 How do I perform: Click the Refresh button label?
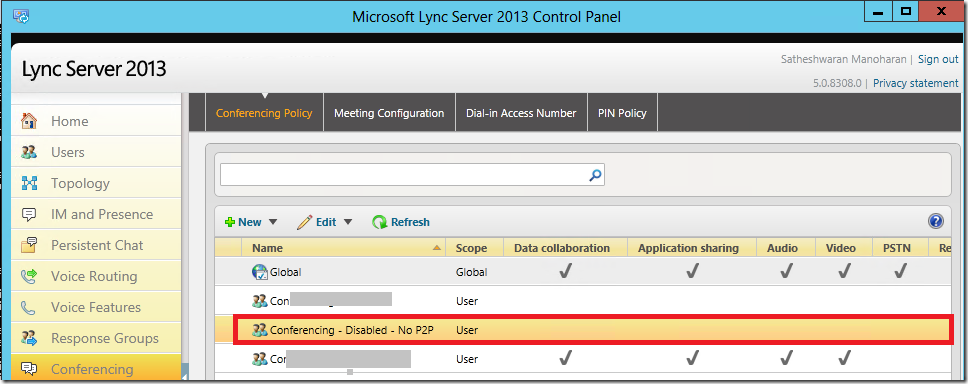coord(411,222)
